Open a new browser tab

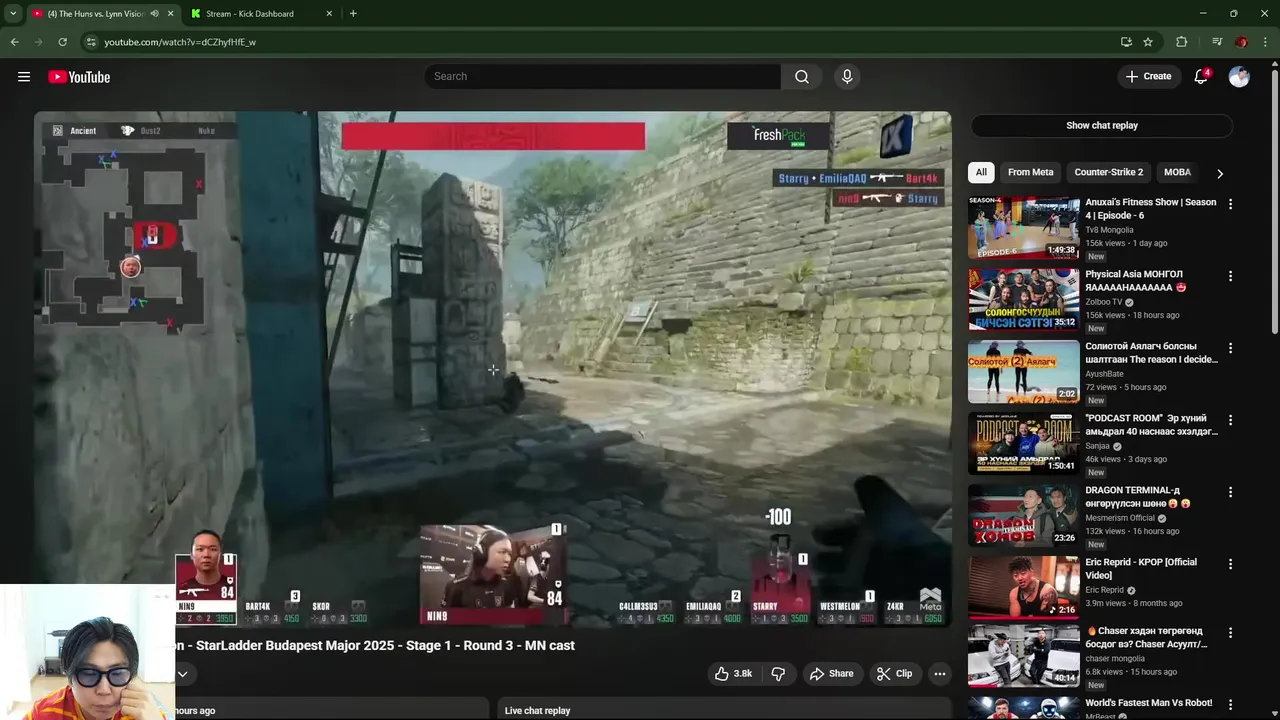(x=353, y=14)
